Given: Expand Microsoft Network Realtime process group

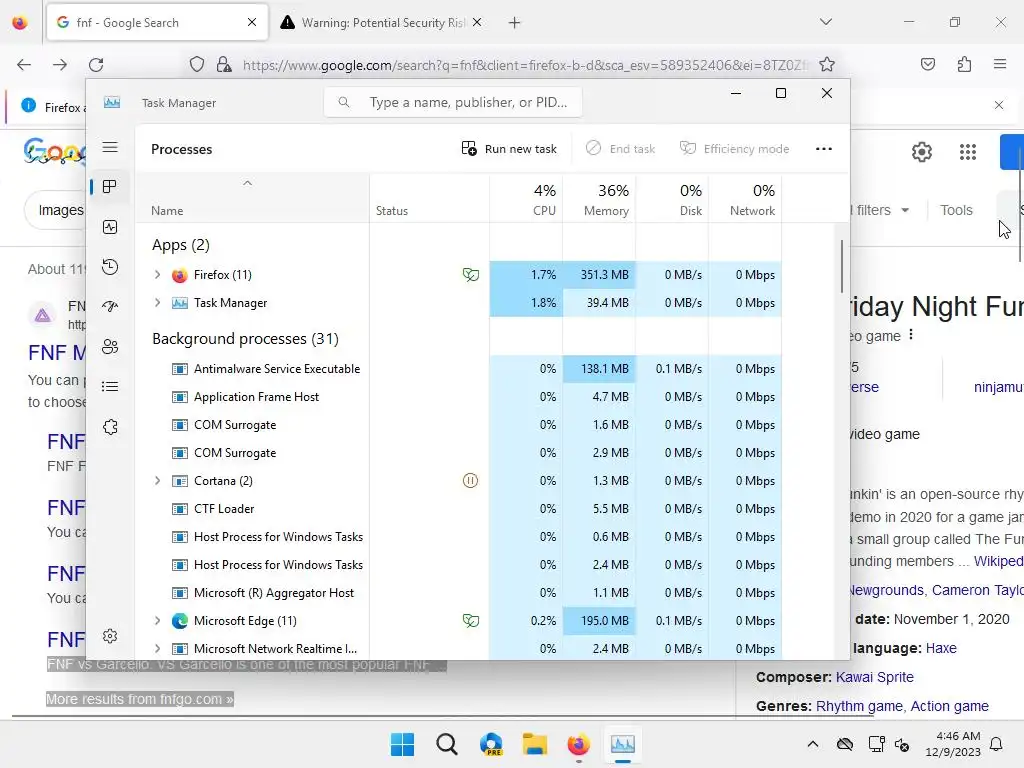Looking at the screenshot, I should (x=157, y=648).
